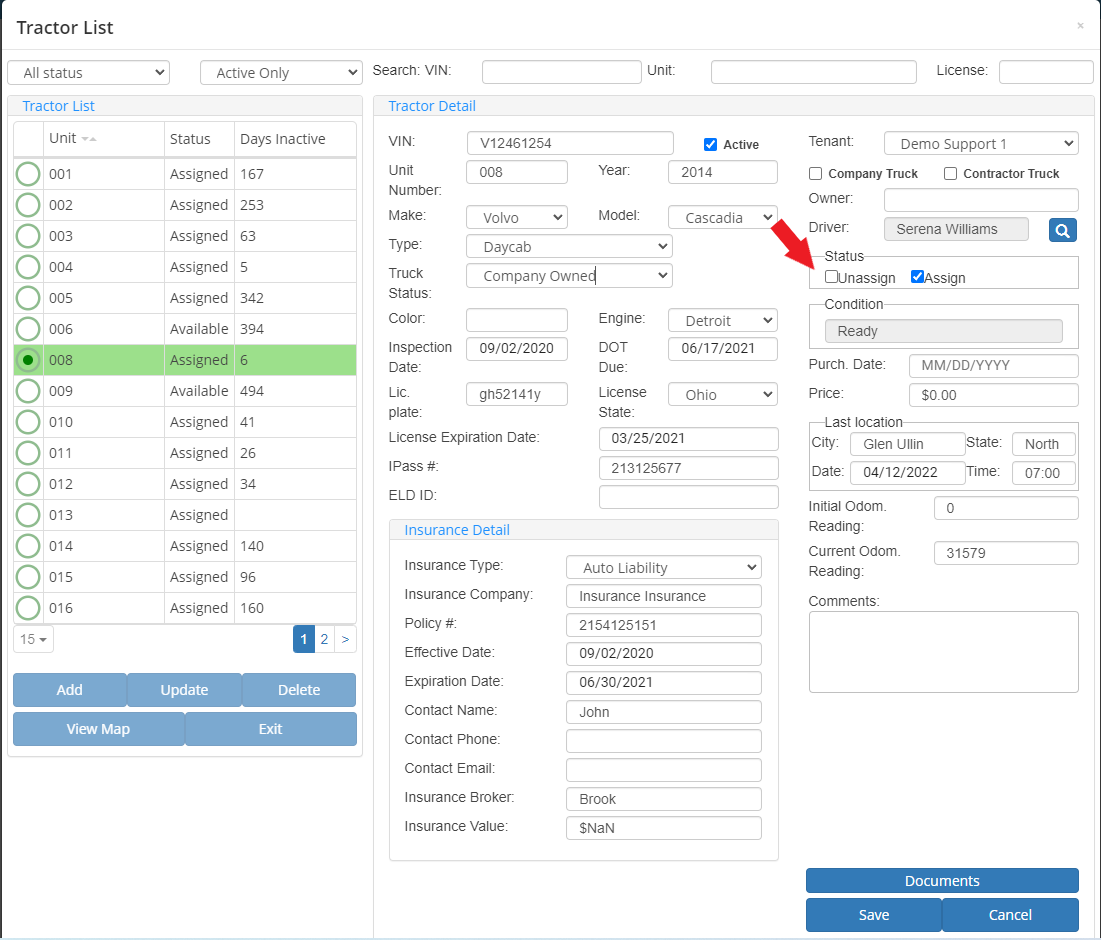The width and height of the screenshot is (1101, 940).
Task: Click the ELD ID input field
Action: 688,496
